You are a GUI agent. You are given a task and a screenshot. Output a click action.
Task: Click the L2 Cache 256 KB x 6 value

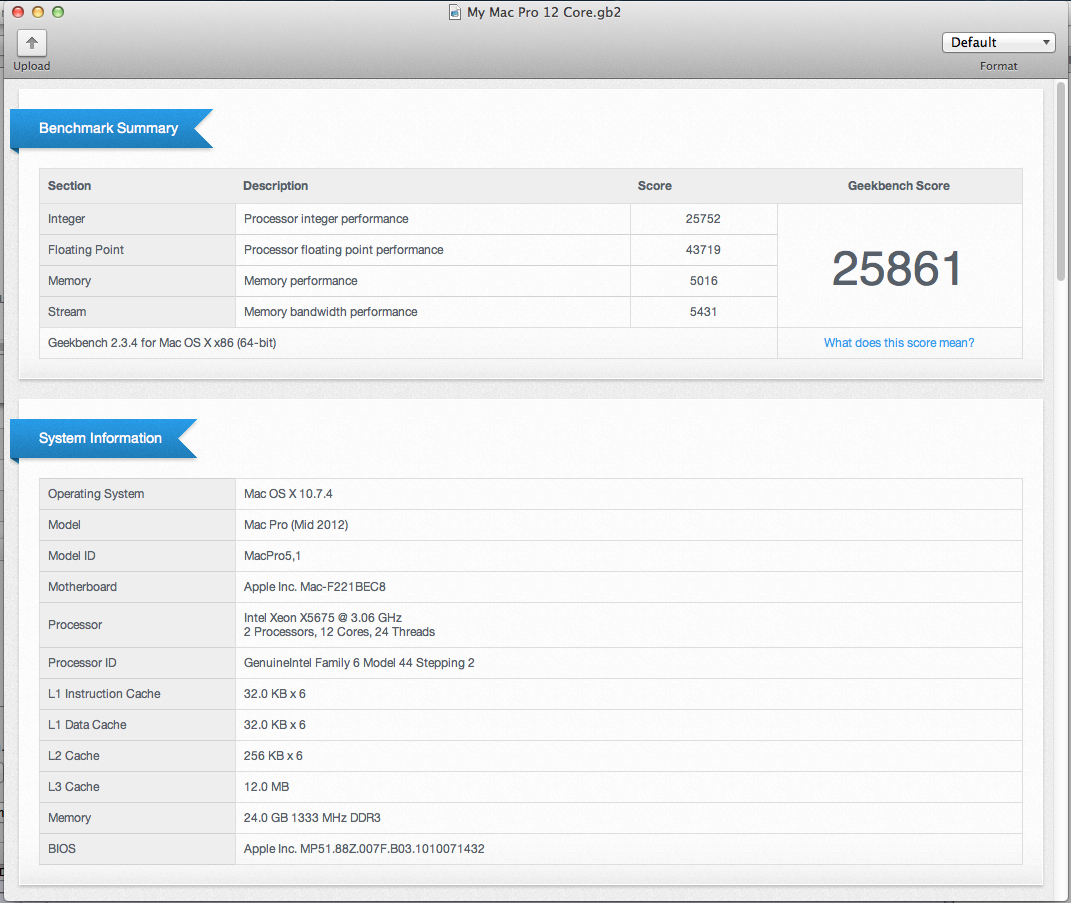point(273,755)
